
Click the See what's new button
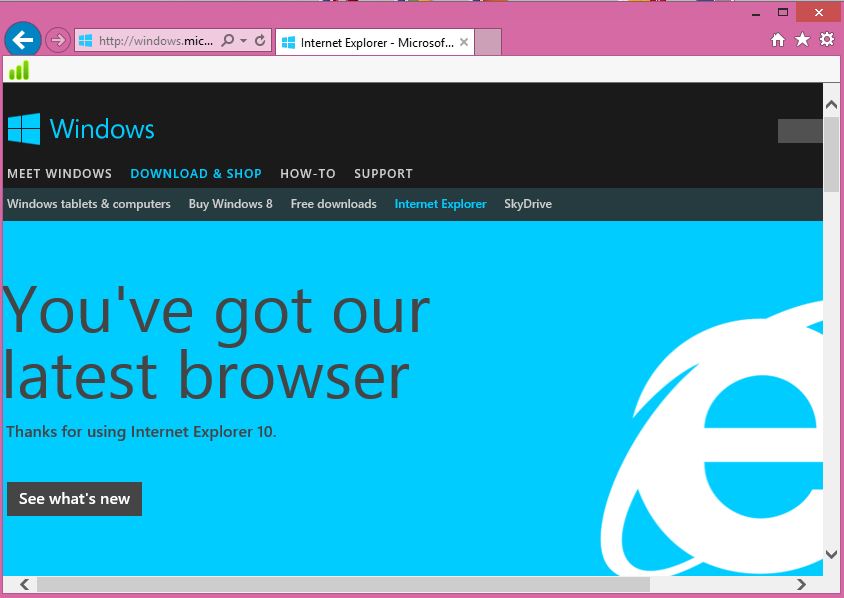74,498
